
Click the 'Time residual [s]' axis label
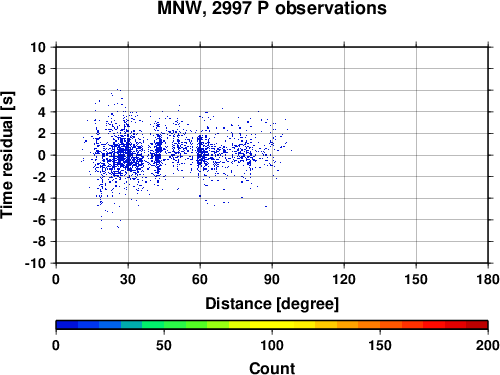tap(7, 155)
